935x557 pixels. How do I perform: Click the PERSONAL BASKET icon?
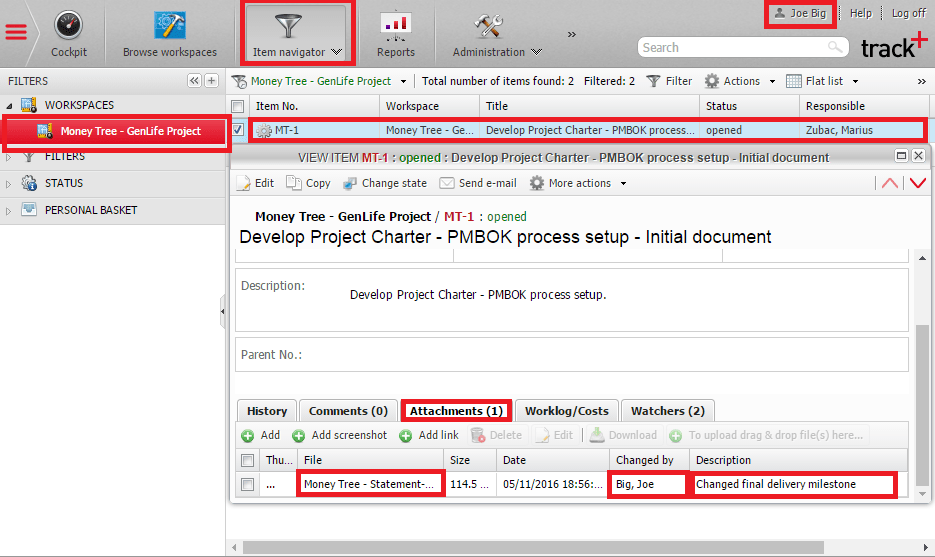[x=29, y=209]
